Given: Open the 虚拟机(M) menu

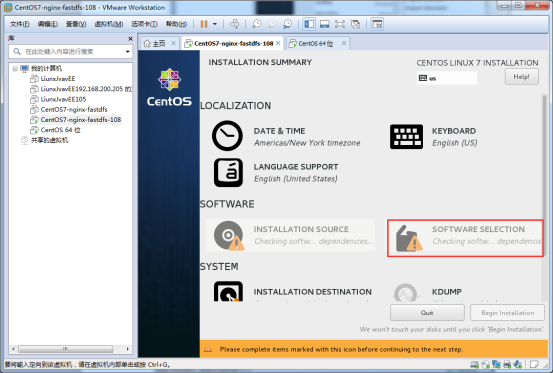Looking at the screenshot, I should 109,24.
